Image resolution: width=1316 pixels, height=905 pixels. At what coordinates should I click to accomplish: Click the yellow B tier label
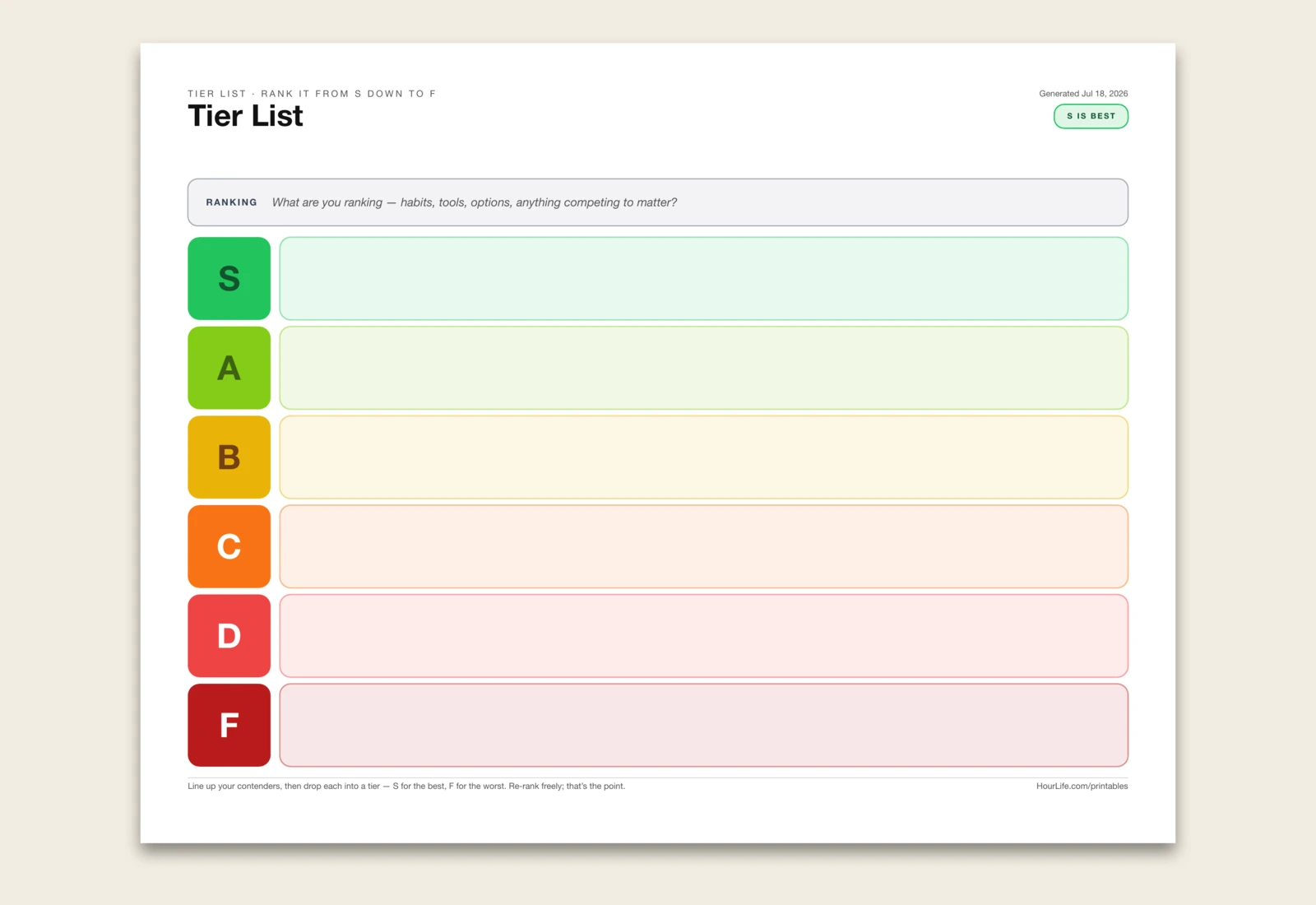[x=229, y=457]
